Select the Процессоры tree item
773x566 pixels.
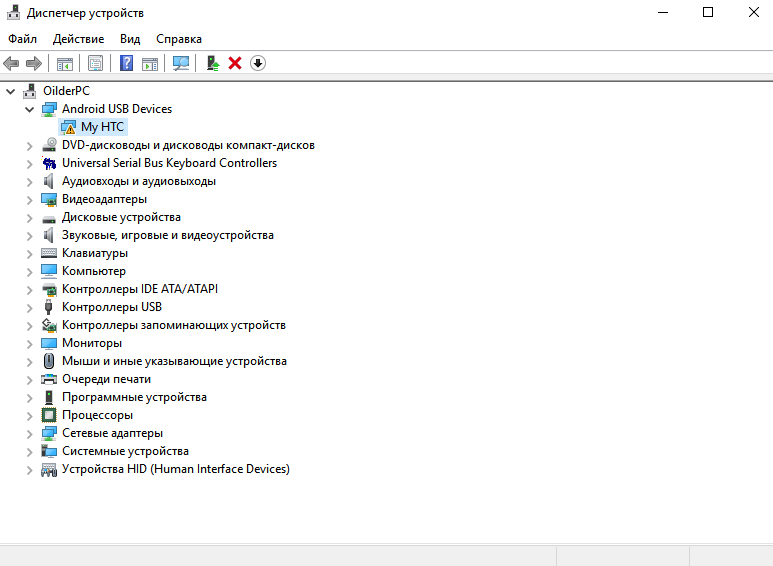point(97,415)
